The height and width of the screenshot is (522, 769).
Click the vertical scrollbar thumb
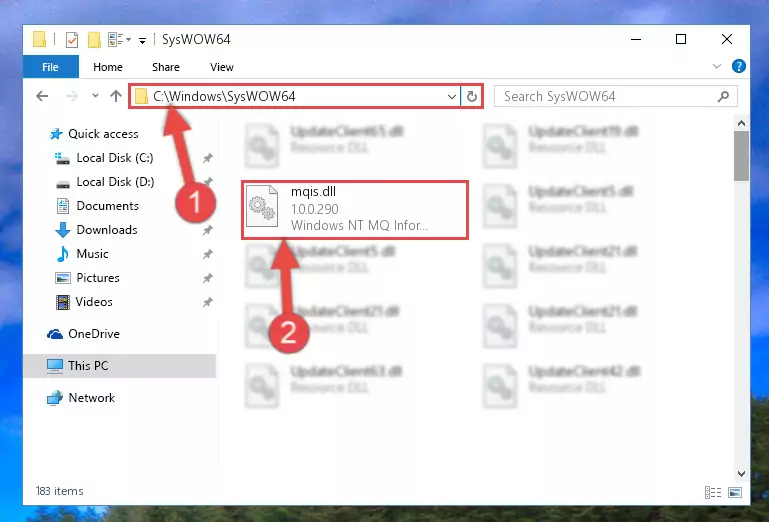(x=741, y=156)
